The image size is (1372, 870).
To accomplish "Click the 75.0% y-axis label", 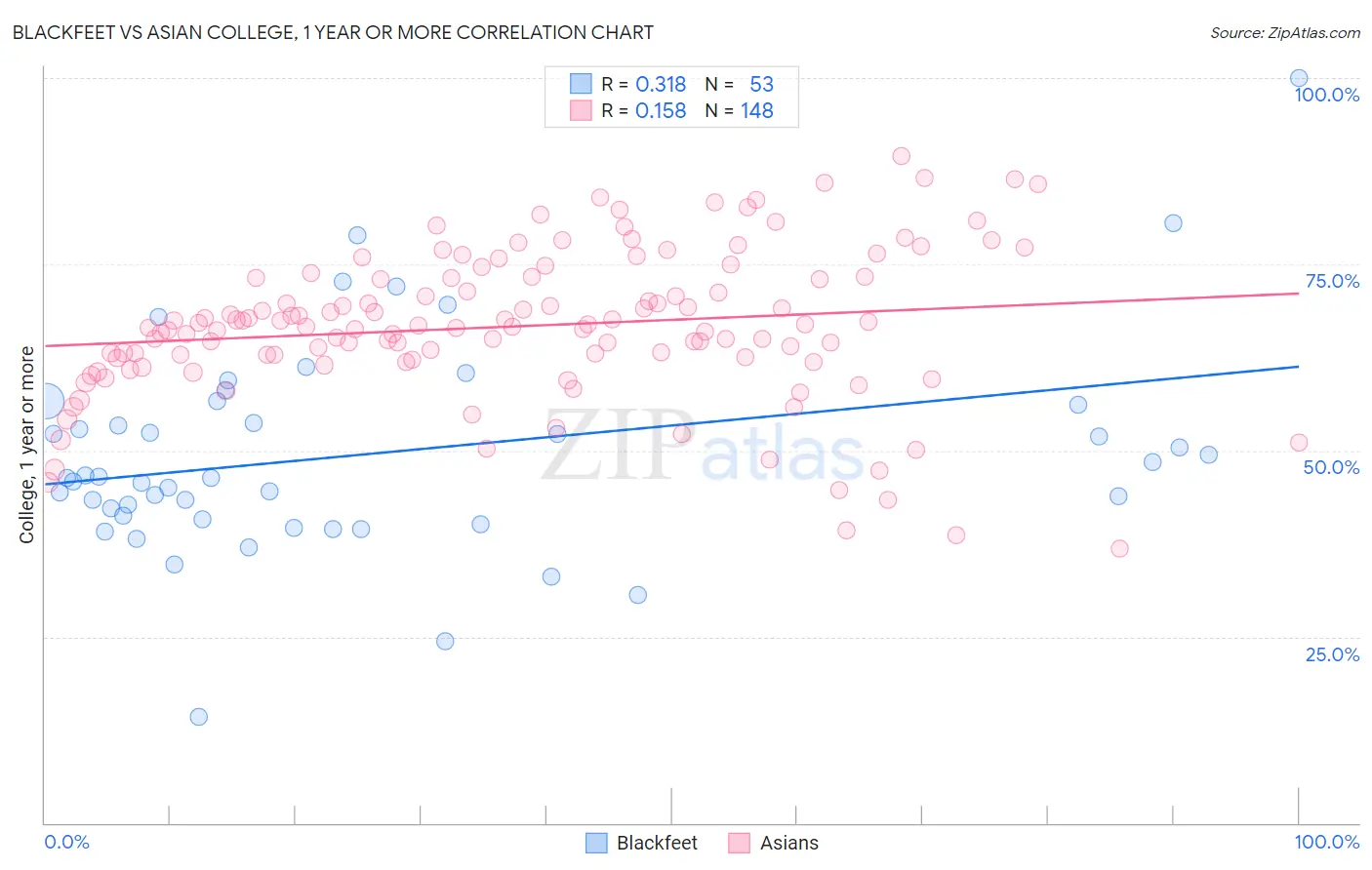I will tap(1332, 281).
